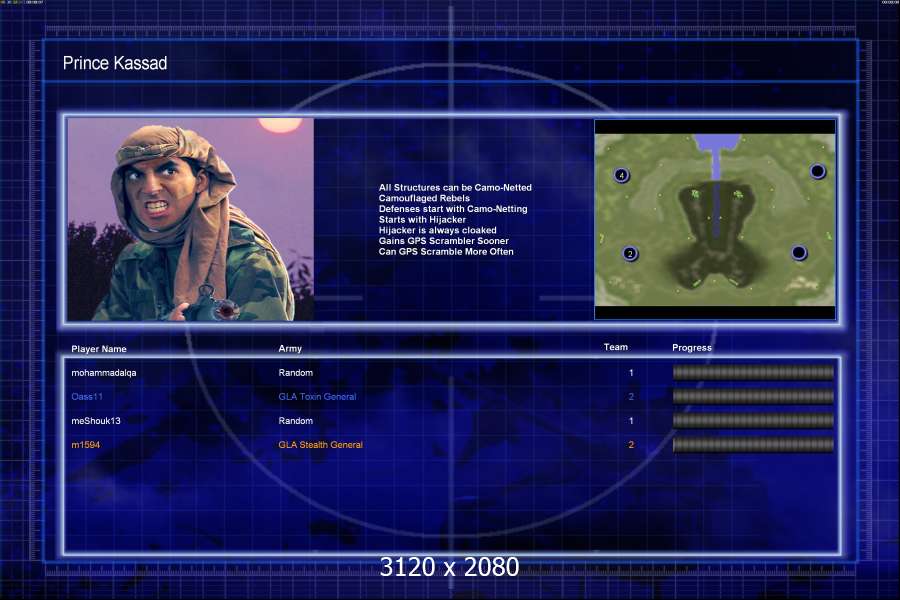900x600 pixels.
Task: Click 'Gains GPS Scrambler Sooner' line
Action: [443, 241]
